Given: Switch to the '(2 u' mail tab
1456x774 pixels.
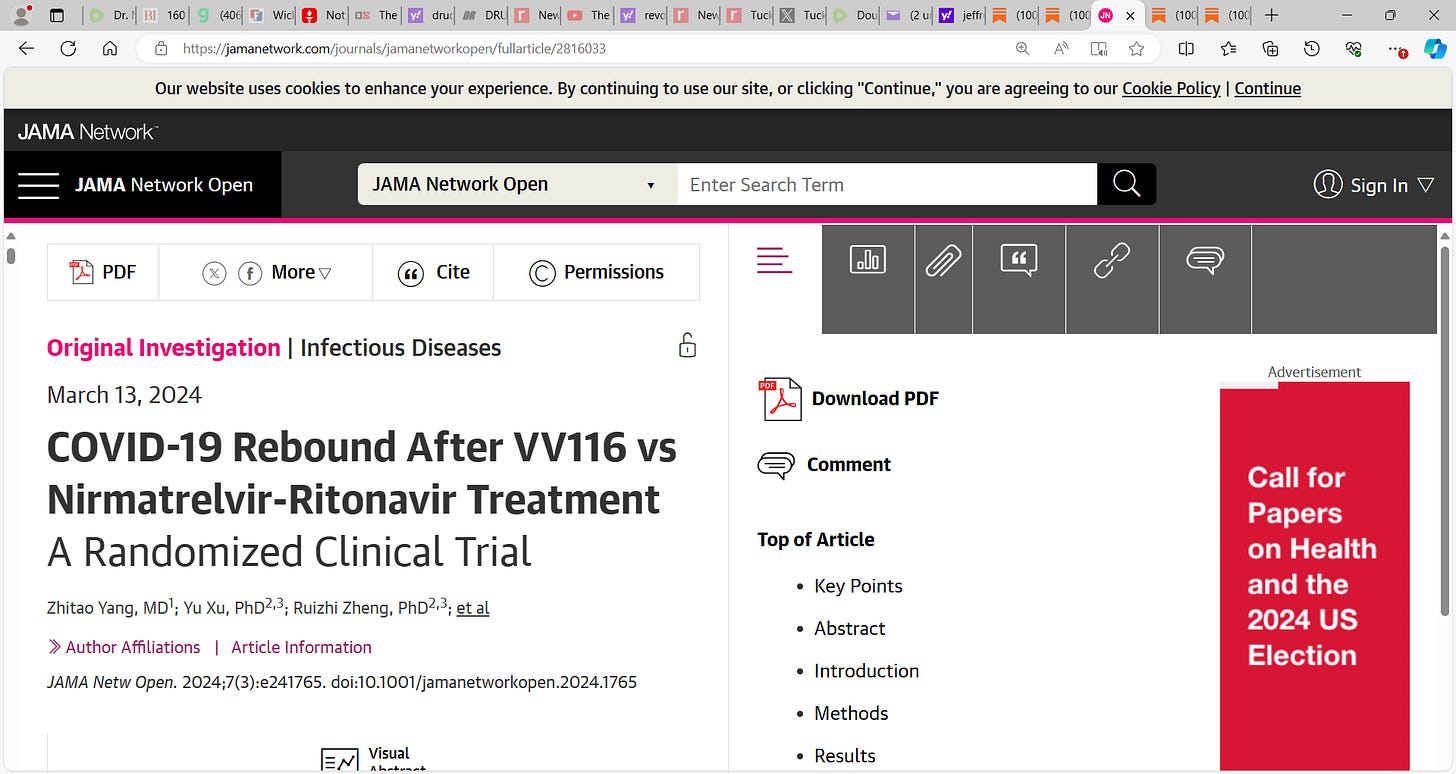Looking at the screenshot, I should coord(907,15).
